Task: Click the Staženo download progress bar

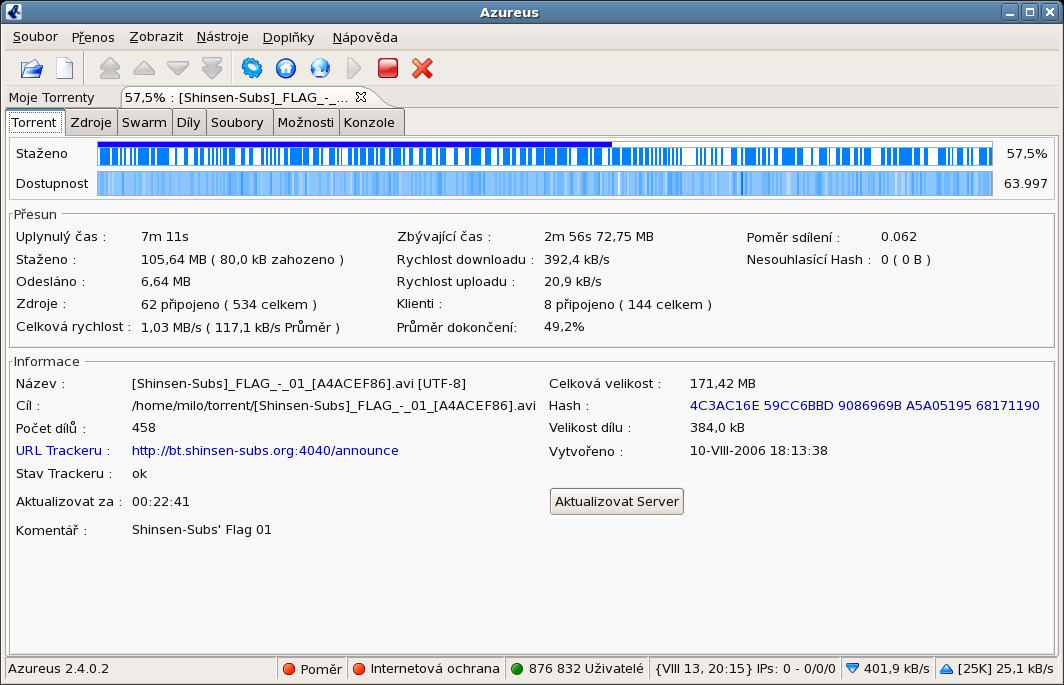Action: pyautogui.click(x=545, y=154)
